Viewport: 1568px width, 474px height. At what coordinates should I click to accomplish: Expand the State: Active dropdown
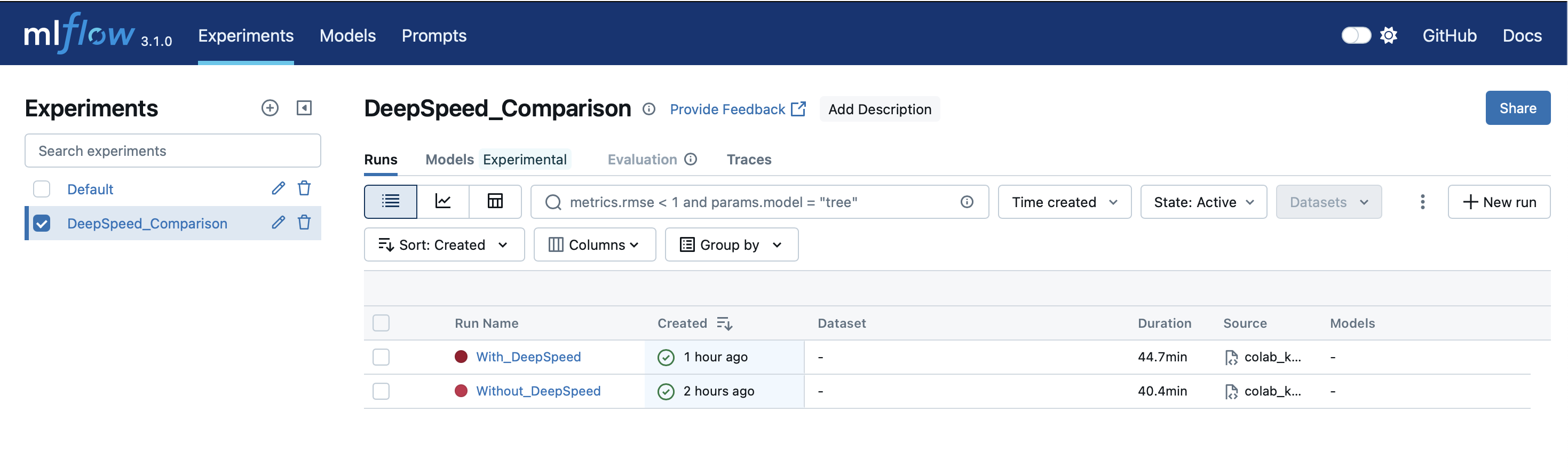coord(1203,202)
